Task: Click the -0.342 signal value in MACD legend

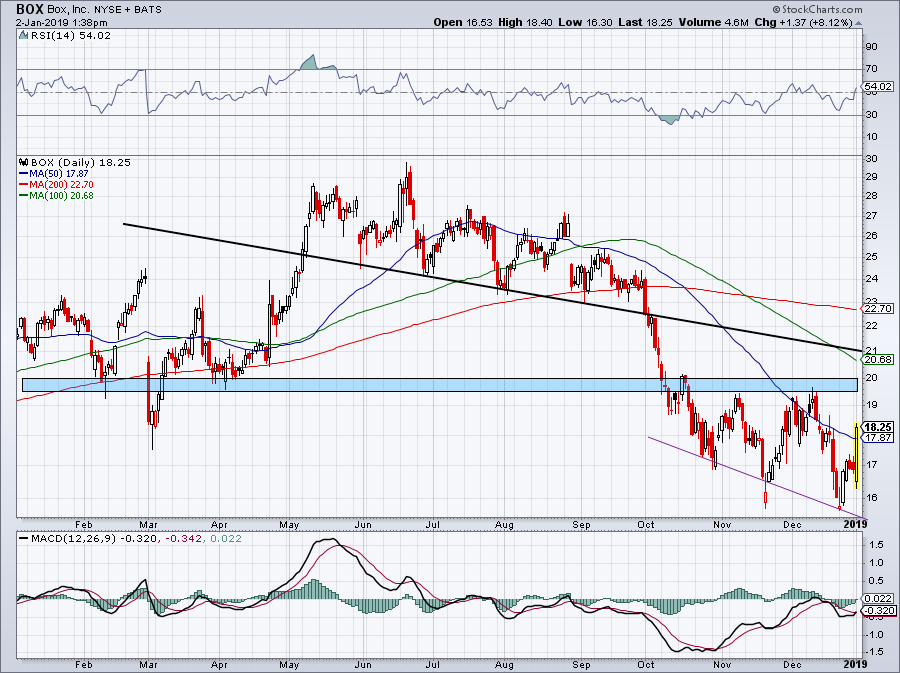Action: (184, 539)
